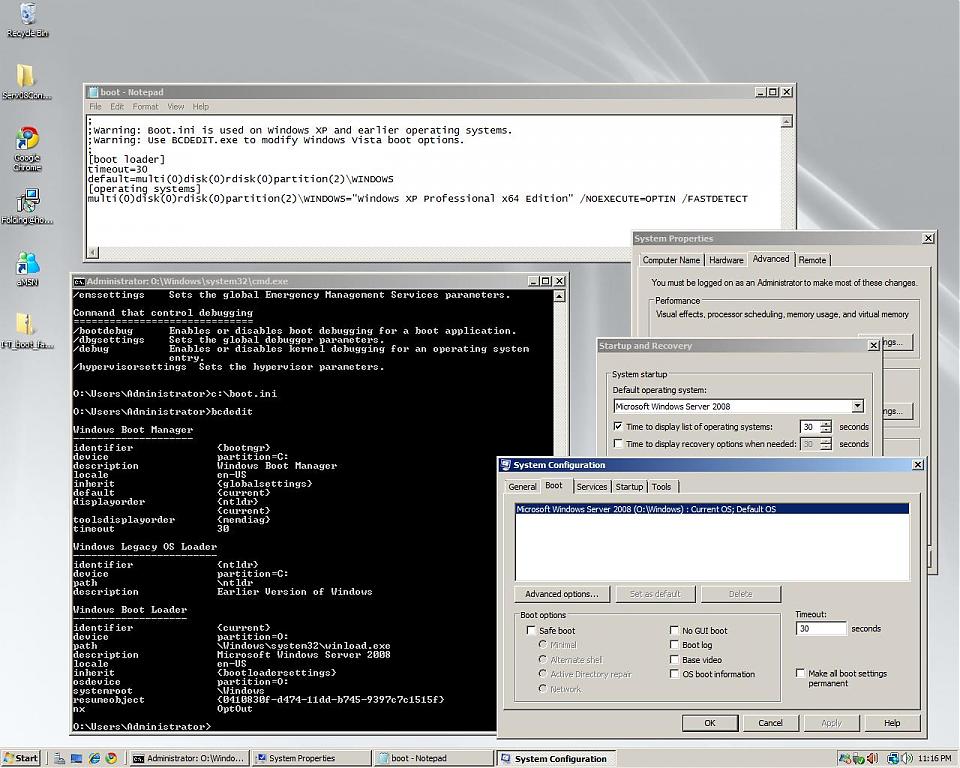Click the cmd window title bar icon

(x=79, y=282)
